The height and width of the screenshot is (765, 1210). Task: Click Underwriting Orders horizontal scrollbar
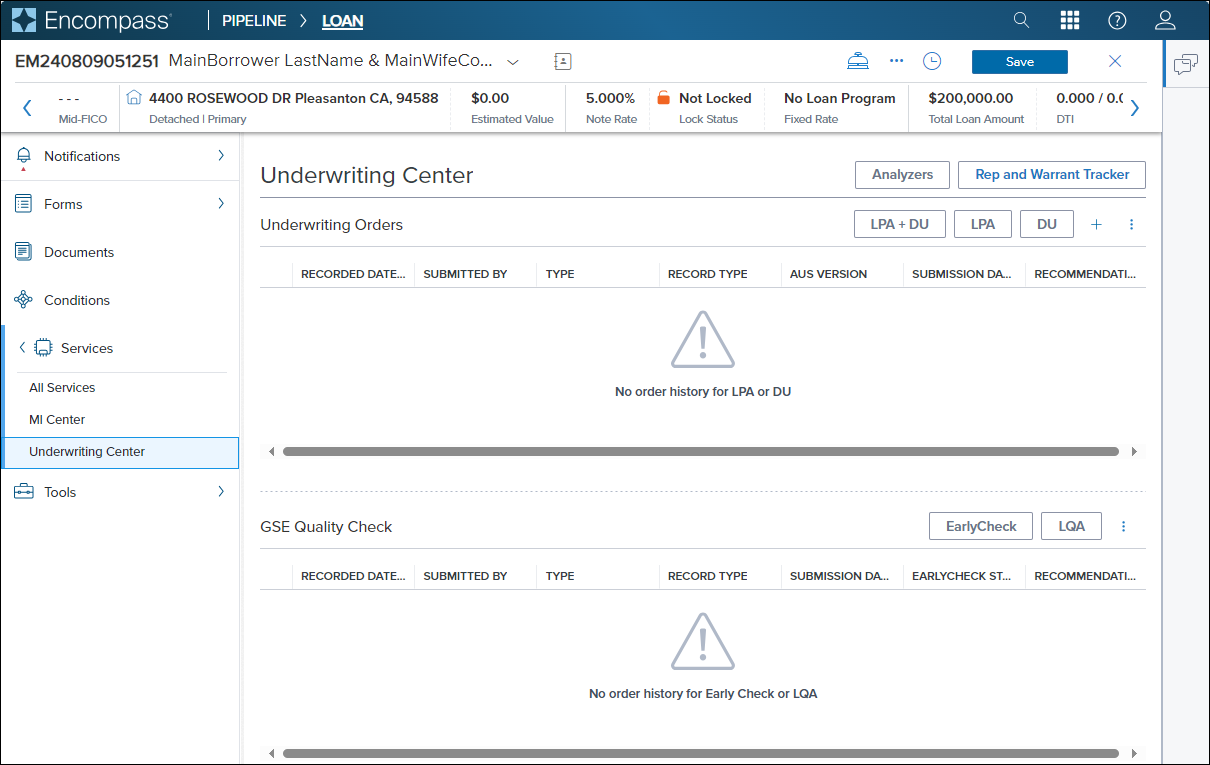coord(701,452)
